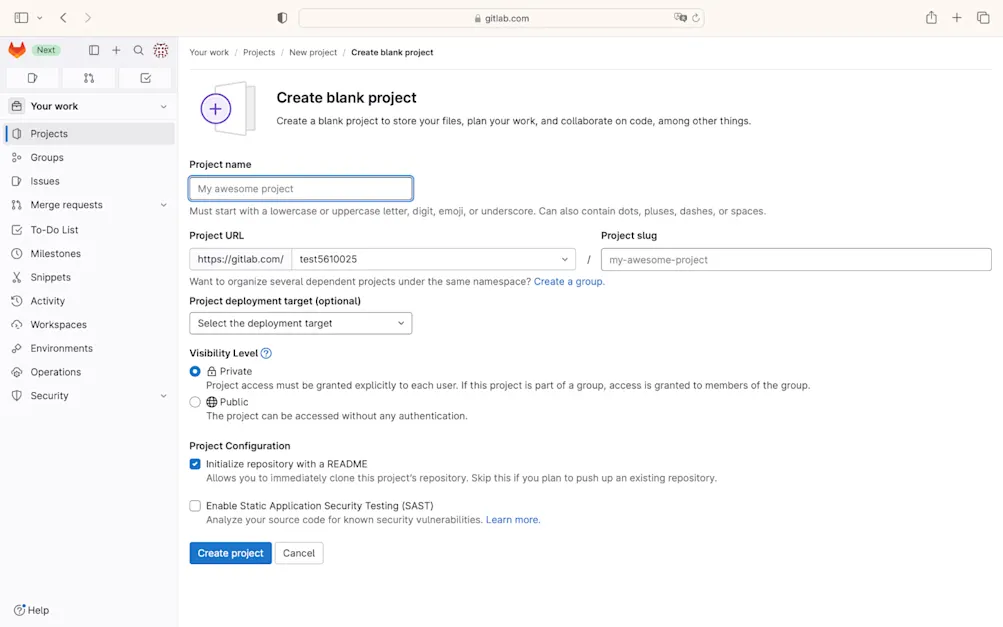Click the Help icon at bottom left
Image resolution: width=1003 pixels, height=627 pixels.
click(x=20, y=610)
